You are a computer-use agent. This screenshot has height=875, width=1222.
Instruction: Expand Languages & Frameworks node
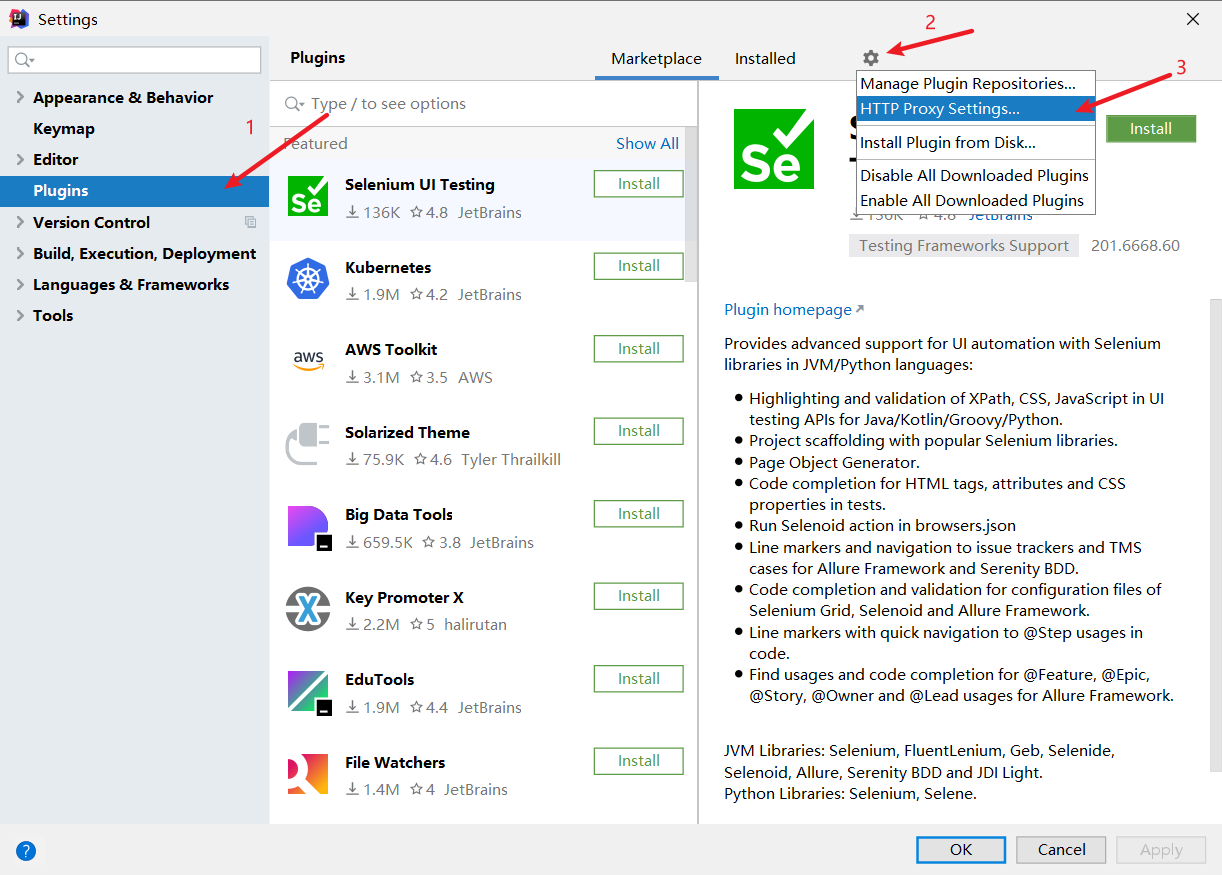pyautogui.click(x=20, y=284)
